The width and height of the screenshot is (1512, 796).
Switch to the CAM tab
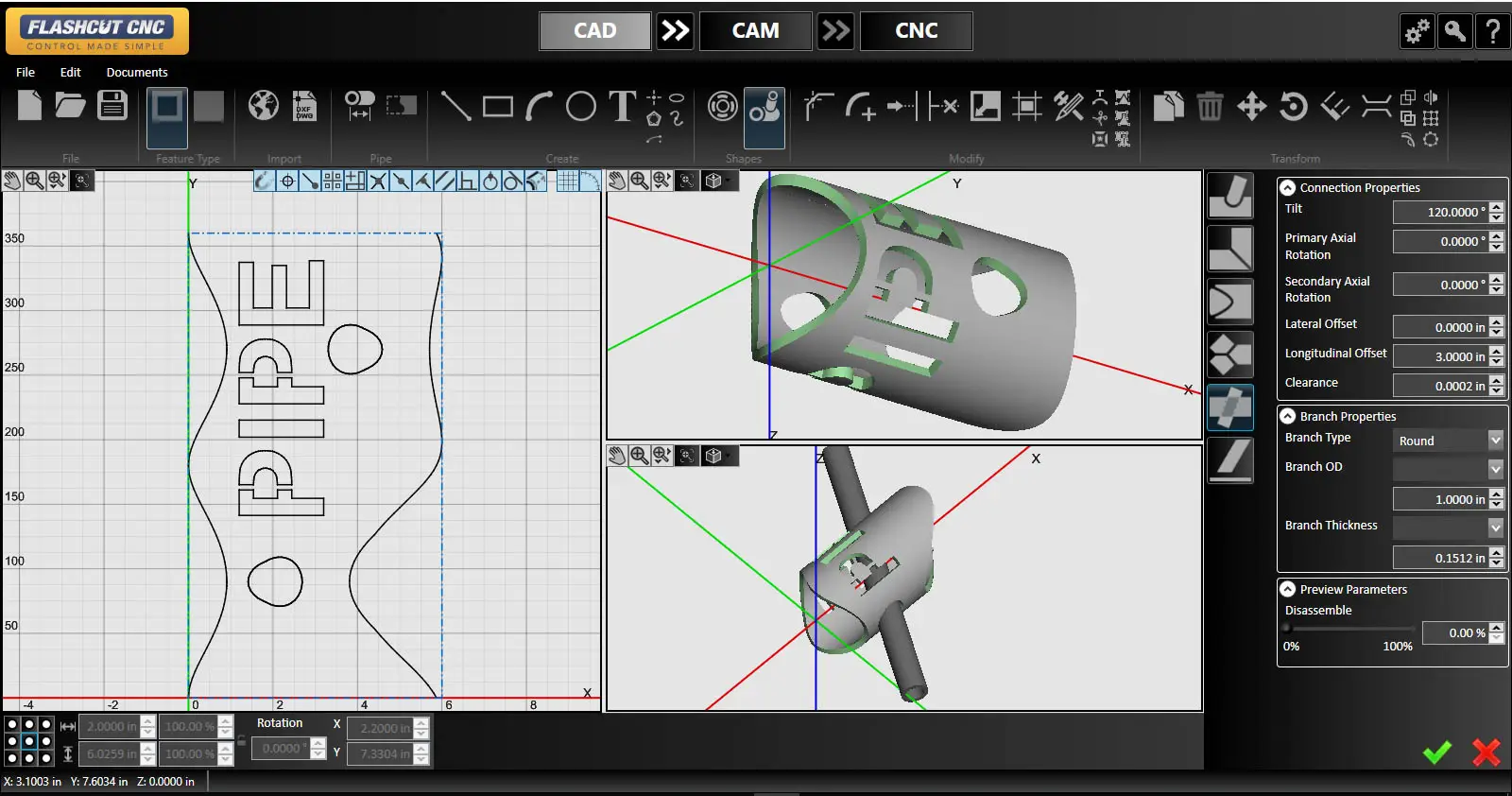click(755, 31)
